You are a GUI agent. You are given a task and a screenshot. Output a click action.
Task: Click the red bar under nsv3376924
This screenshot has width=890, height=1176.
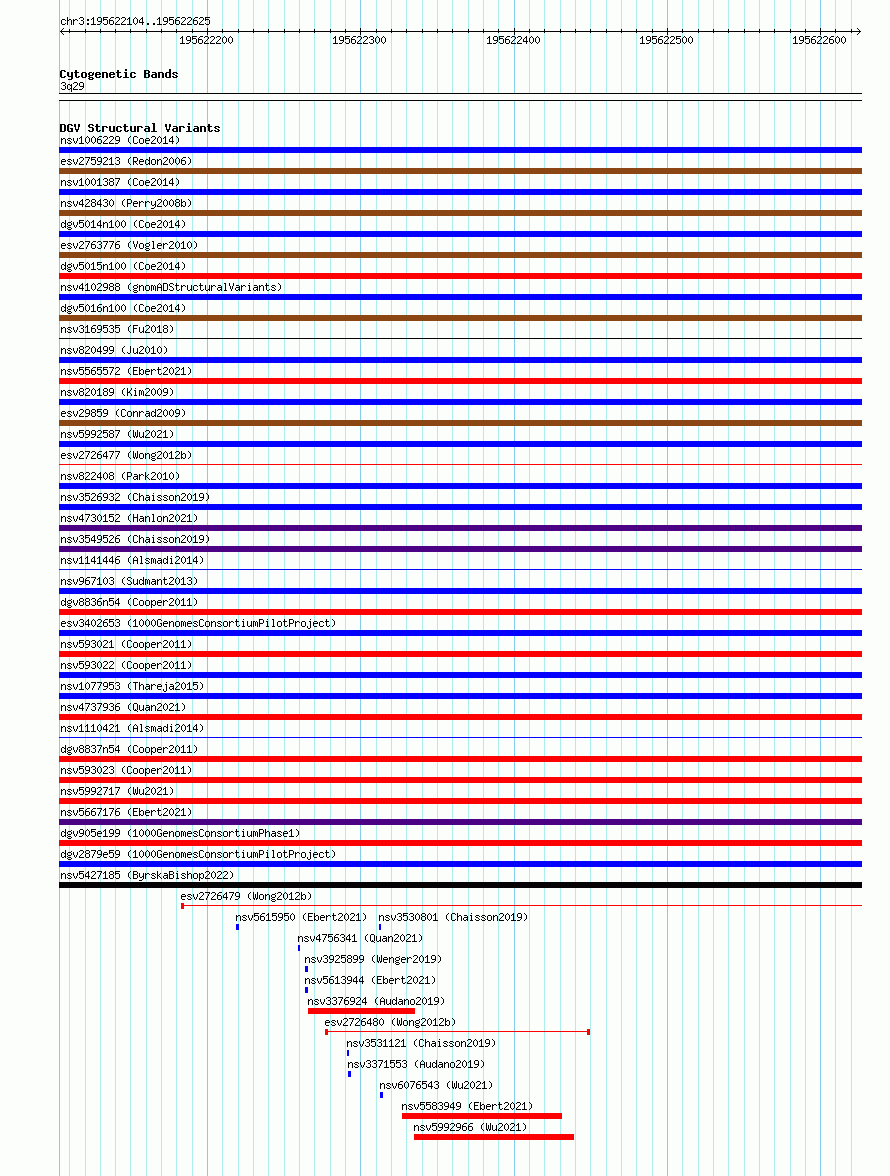coord(361,1011)
